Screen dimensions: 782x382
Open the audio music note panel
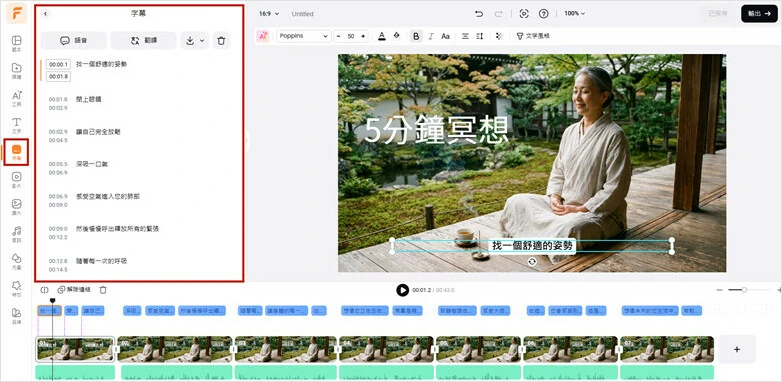[16, 234]
